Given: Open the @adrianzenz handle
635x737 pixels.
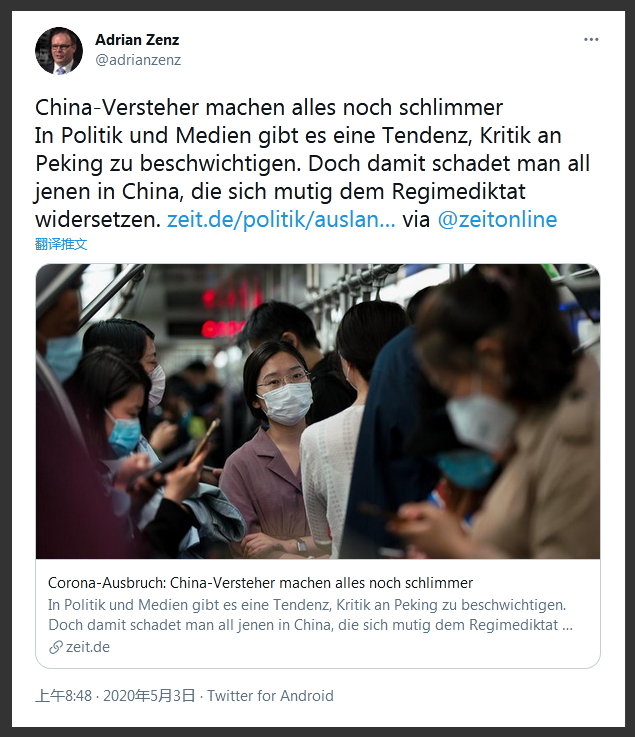Looking at the screenshot, I should pos(138,60).
